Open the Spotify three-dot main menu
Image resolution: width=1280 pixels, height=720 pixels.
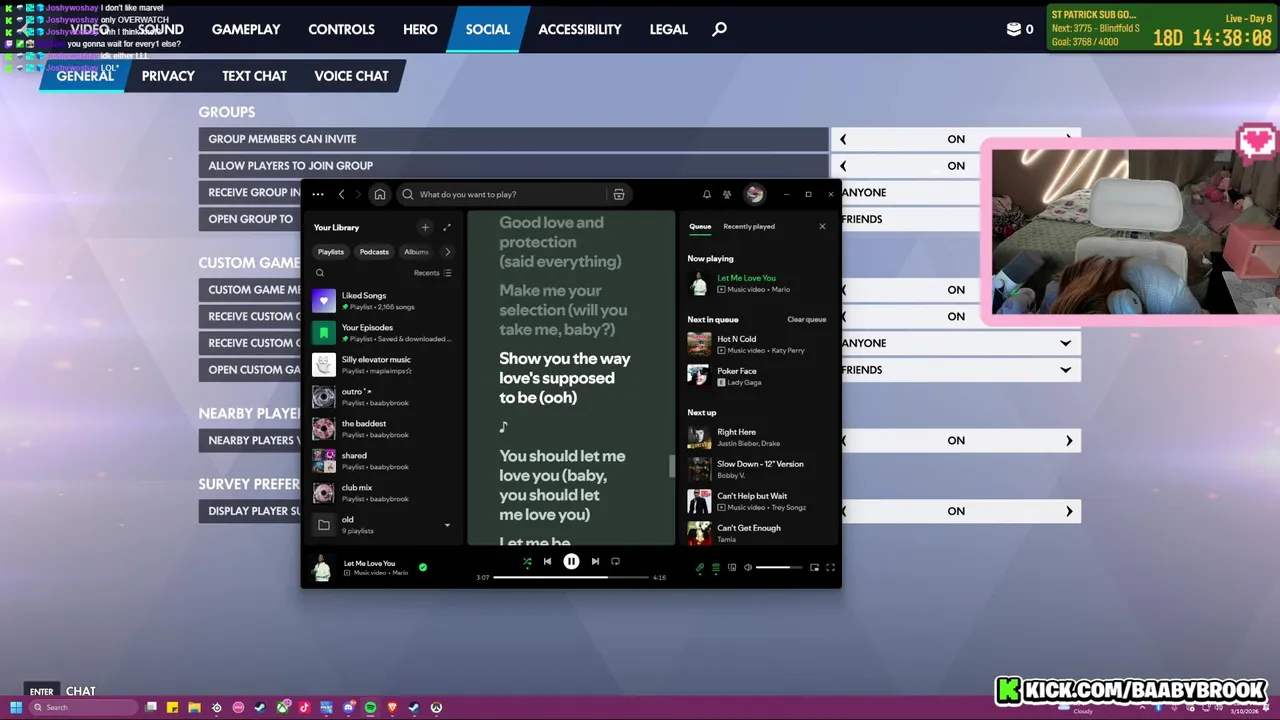tap(318, 194)
